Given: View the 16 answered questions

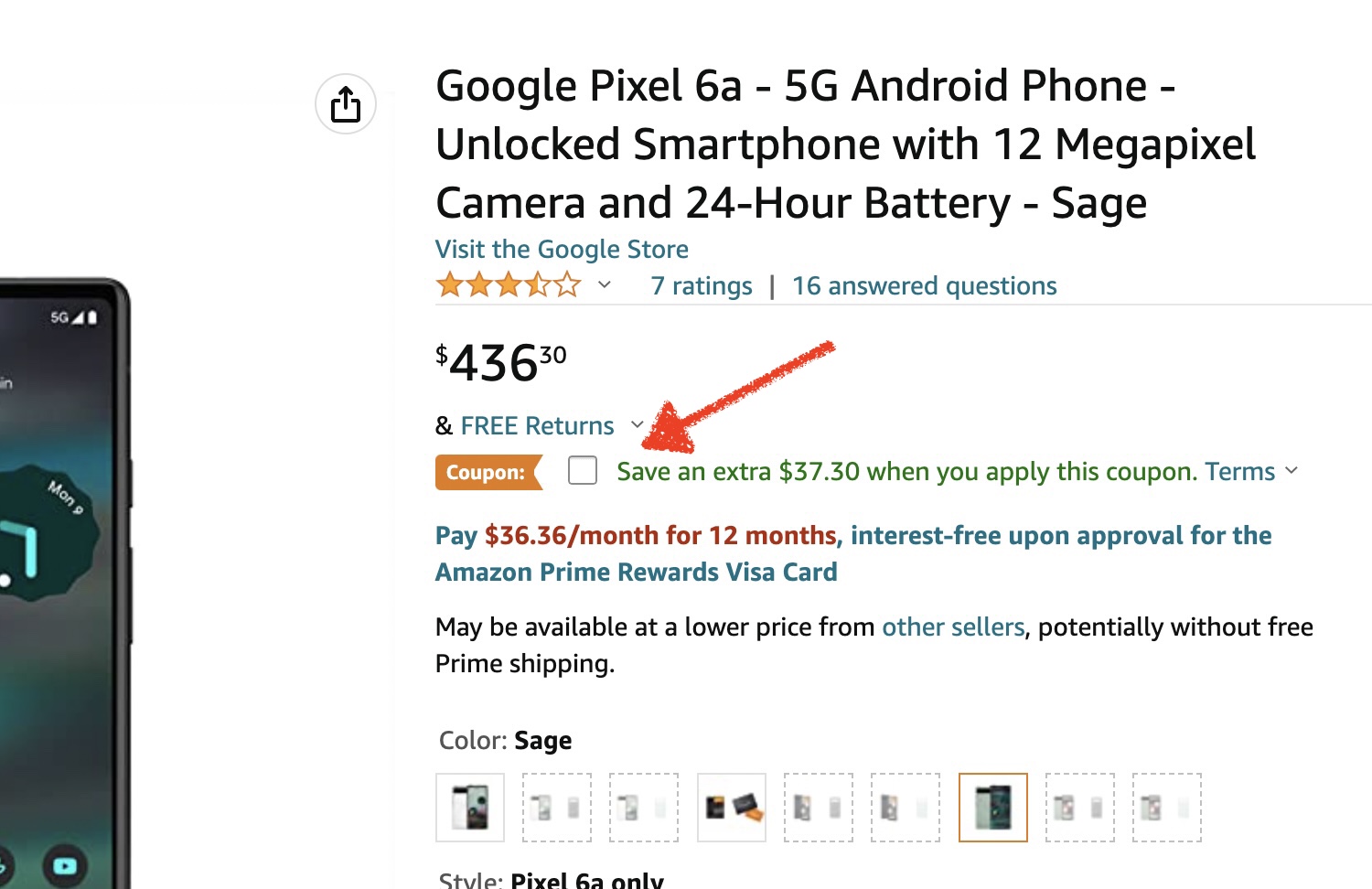Looking at the screenshot, I should click(x=924, y=286).
